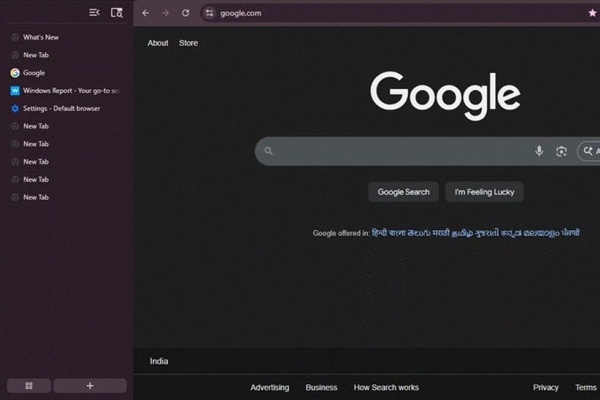Click the forward navigation arrow
This screenshot has width=600, height=400.
[165, 13]
